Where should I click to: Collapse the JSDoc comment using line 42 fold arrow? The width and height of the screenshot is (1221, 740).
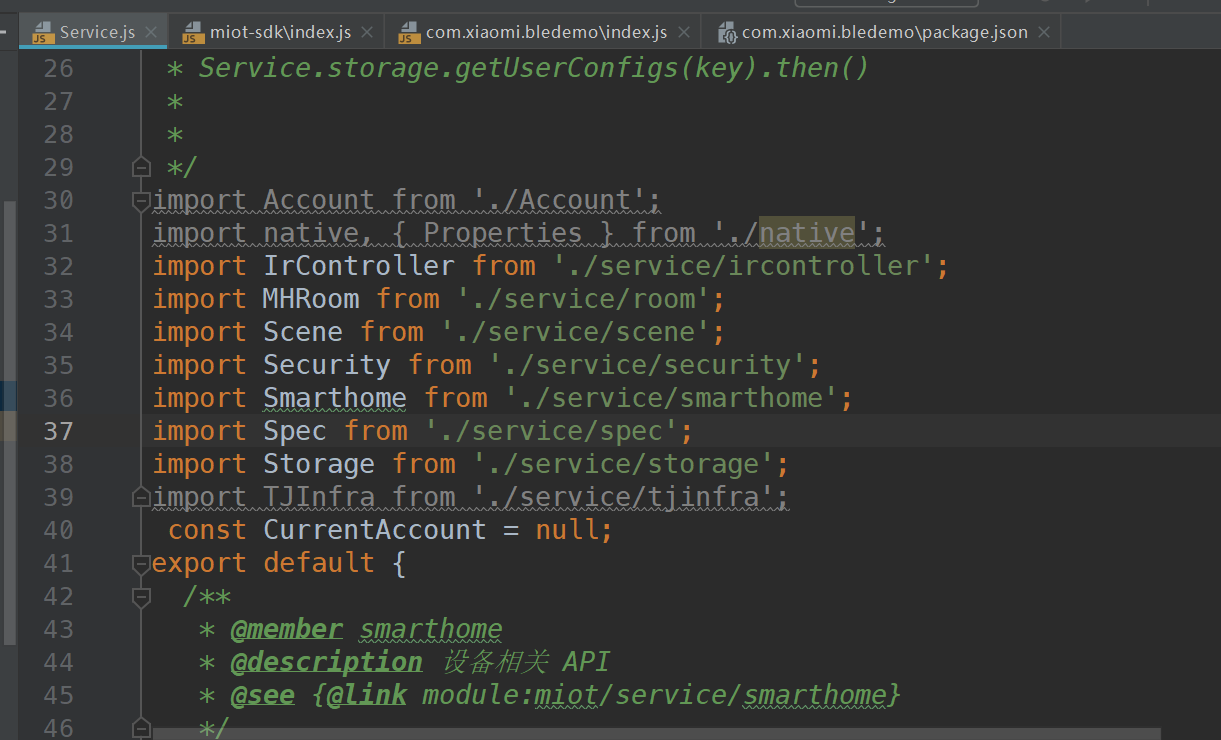[140, 596]
